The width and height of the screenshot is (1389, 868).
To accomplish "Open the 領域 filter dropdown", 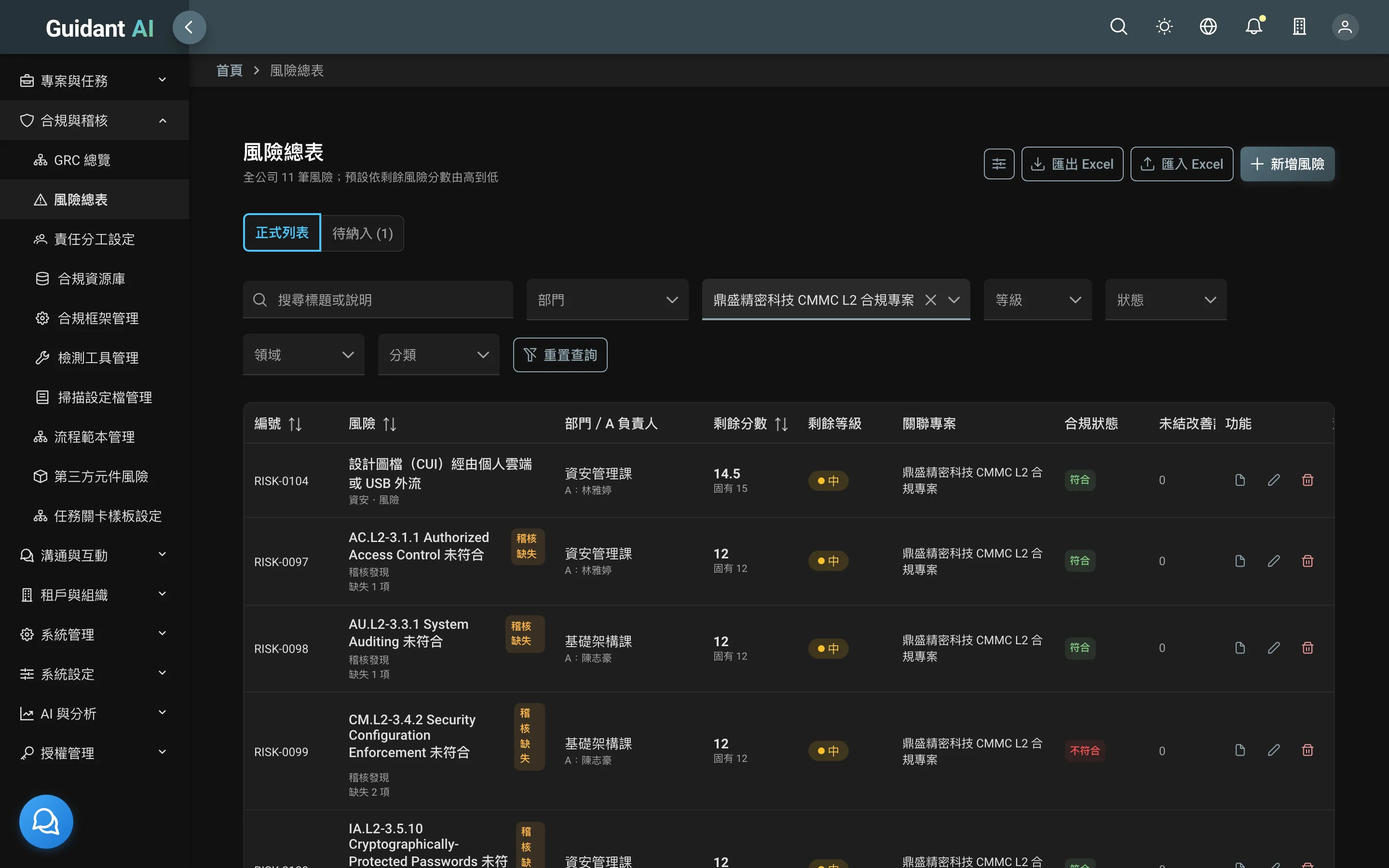I will click(x=304, y=355).
